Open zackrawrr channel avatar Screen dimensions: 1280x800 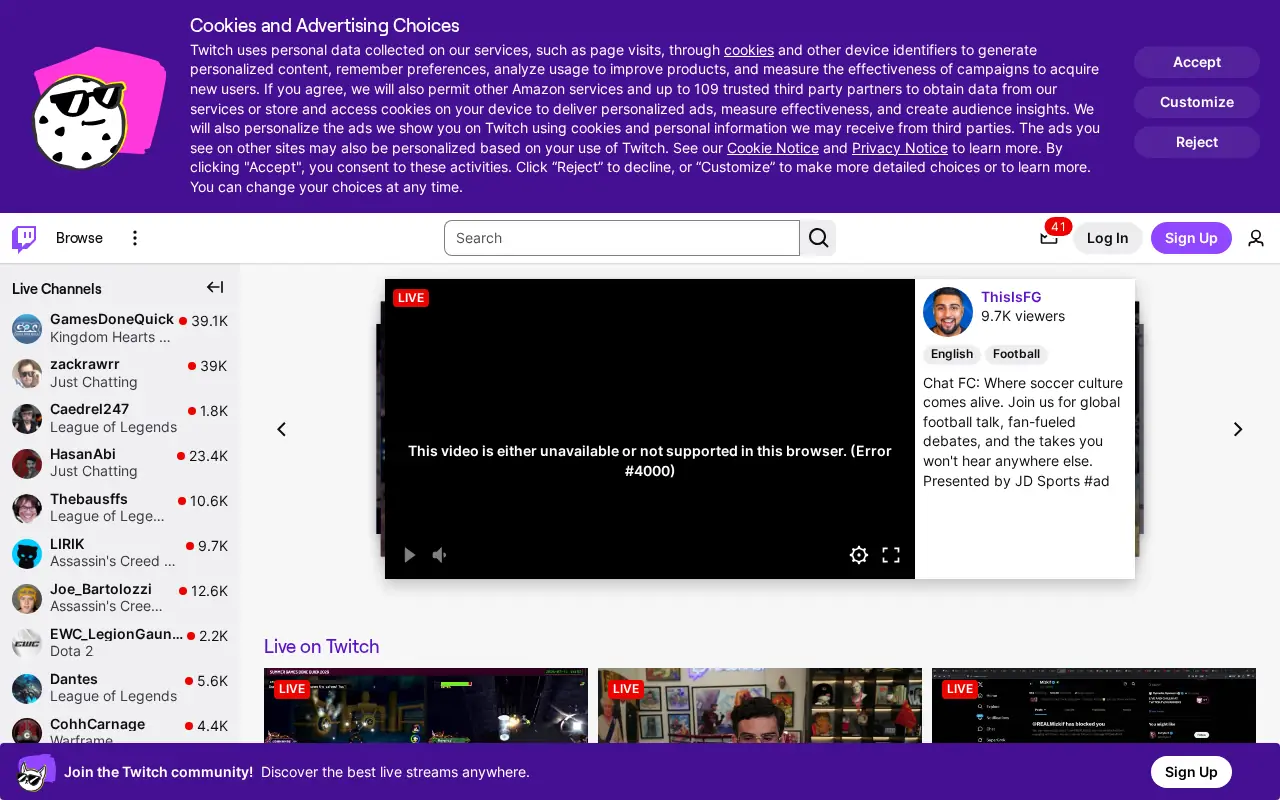(x=27, y=374)
